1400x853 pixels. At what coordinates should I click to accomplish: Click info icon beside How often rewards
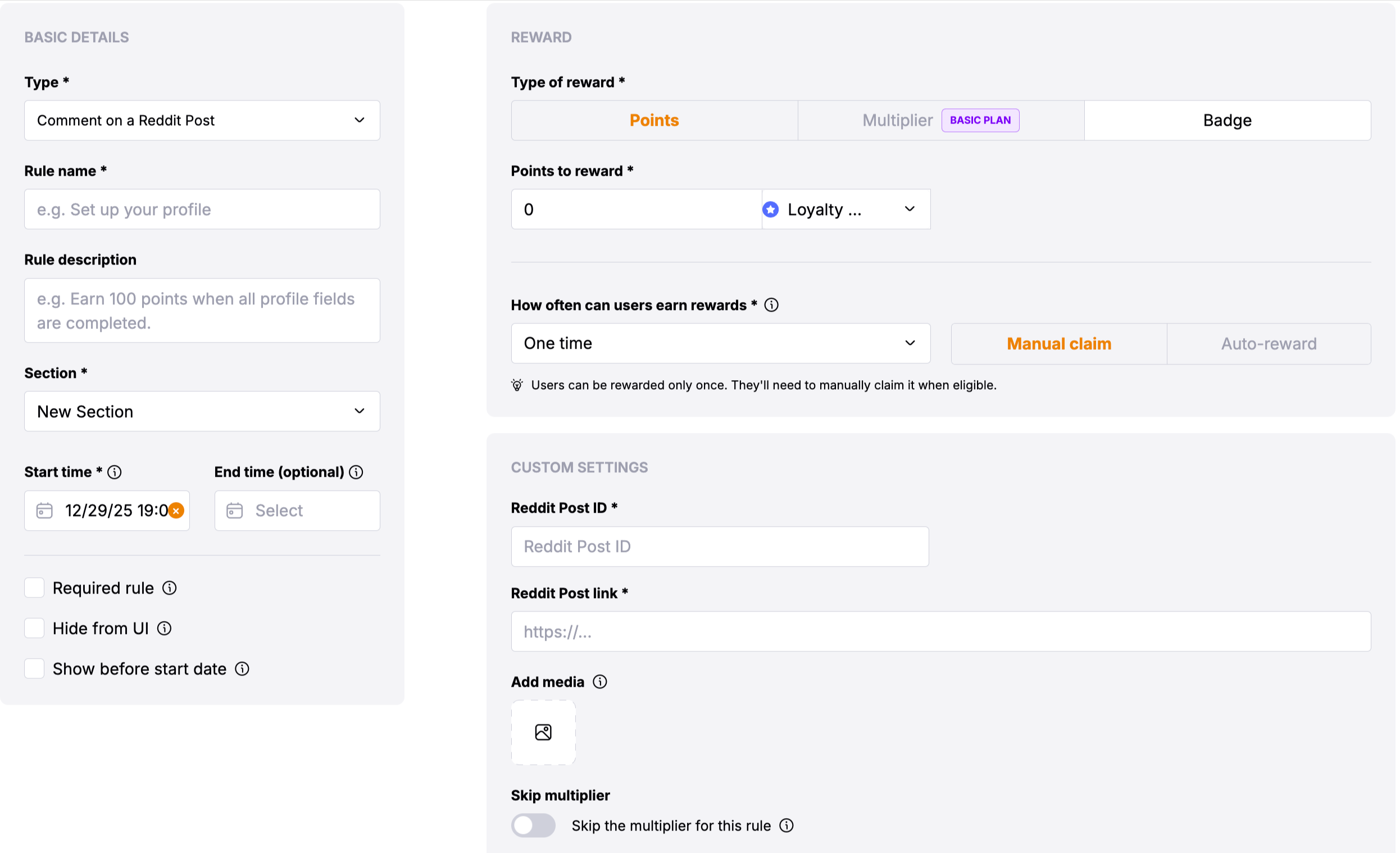[771, 305]
